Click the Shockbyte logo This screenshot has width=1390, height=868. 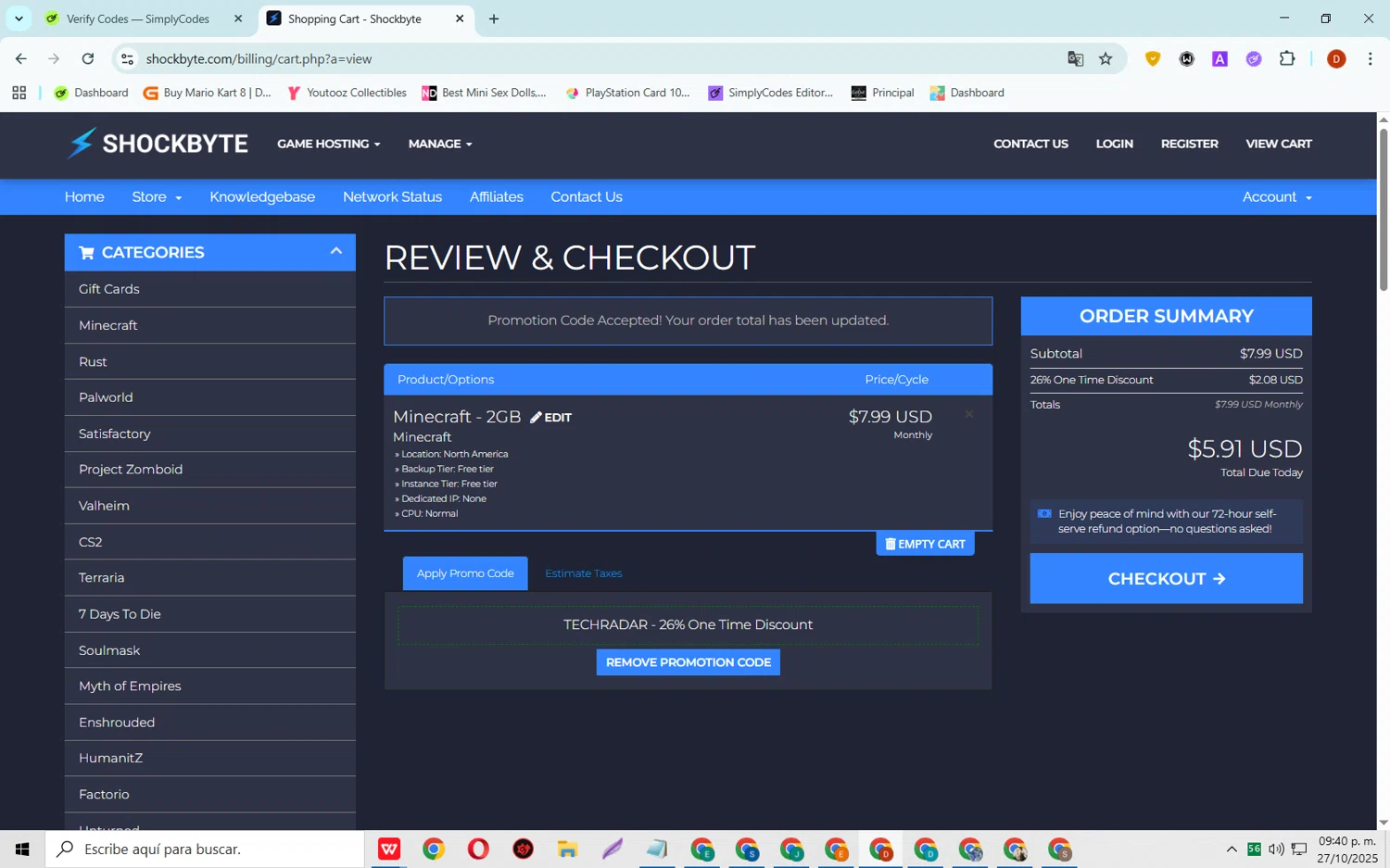coord(157,144)
